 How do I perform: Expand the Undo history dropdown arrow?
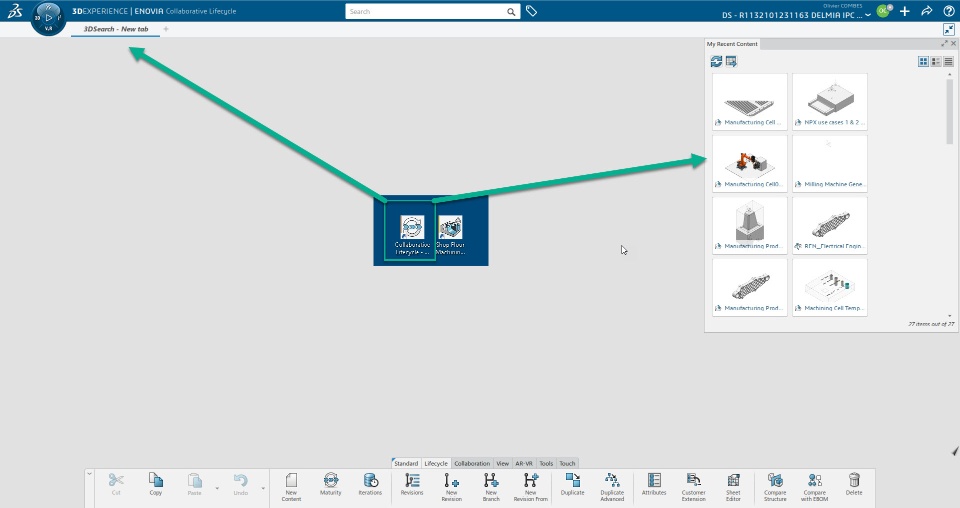(x=263, y=488)
